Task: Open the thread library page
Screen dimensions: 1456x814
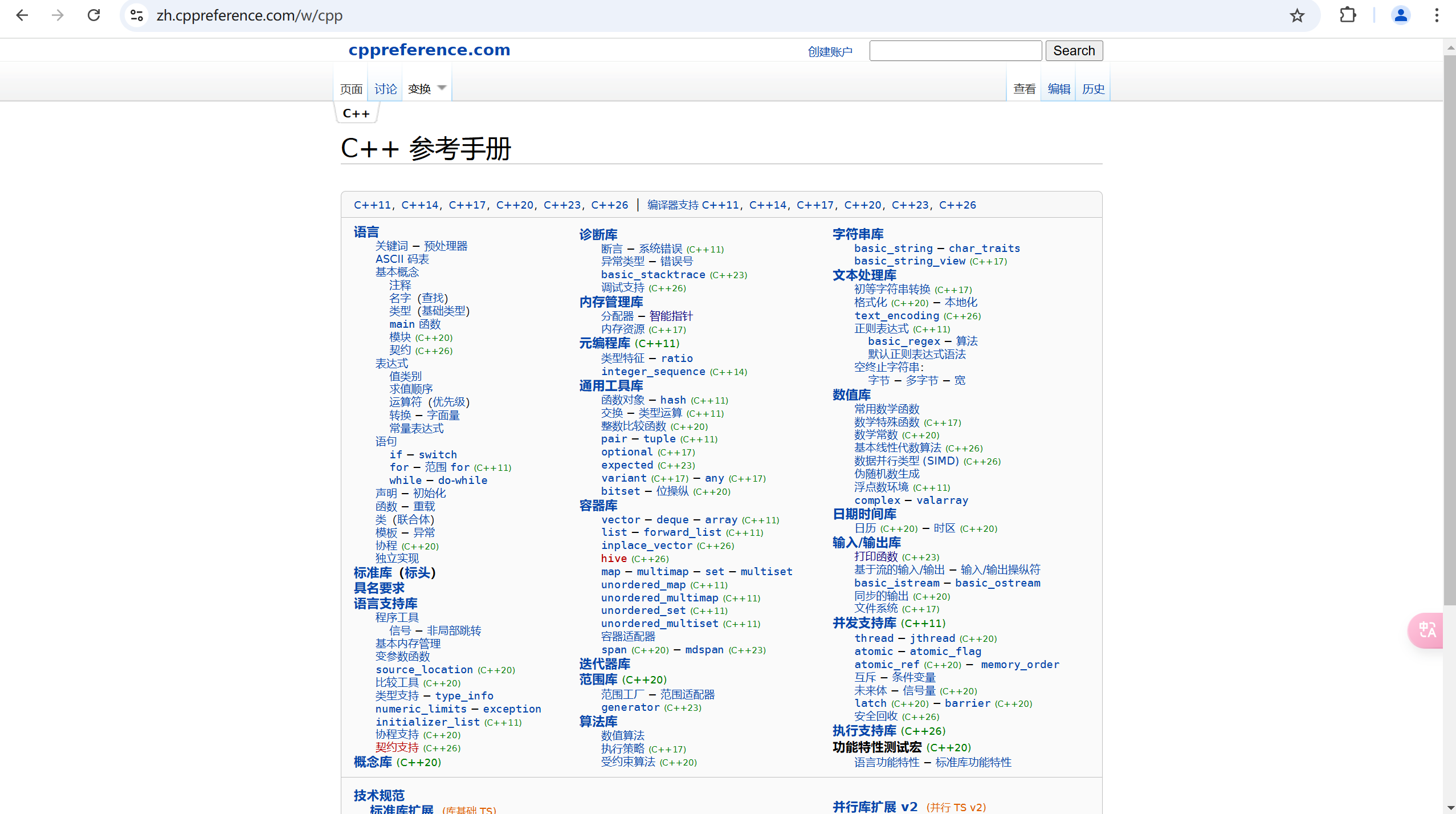Action: coord(872,638)
